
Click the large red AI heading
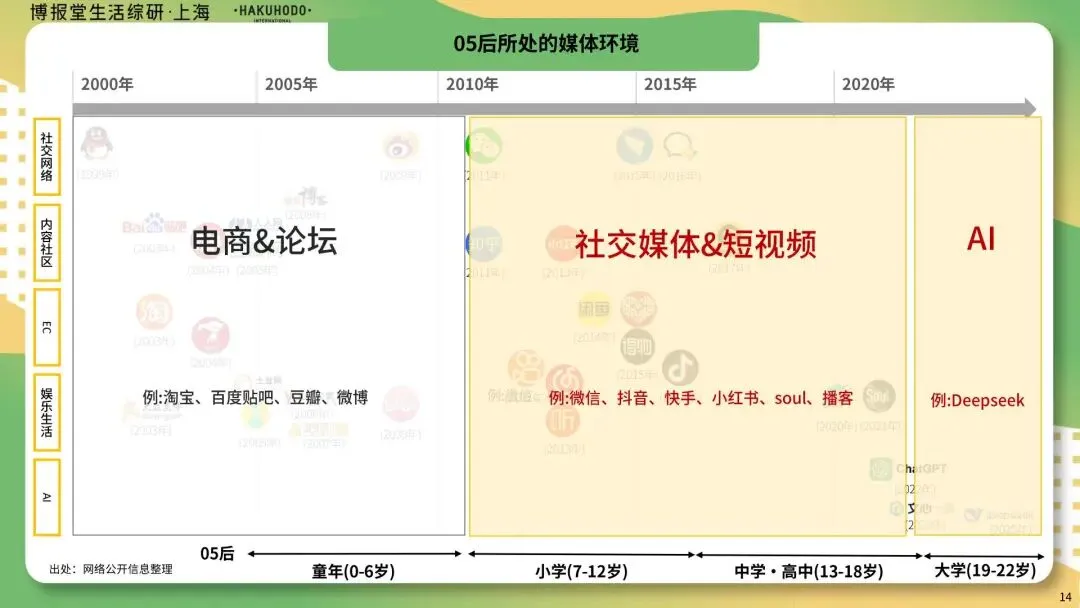tap(981, 239)
